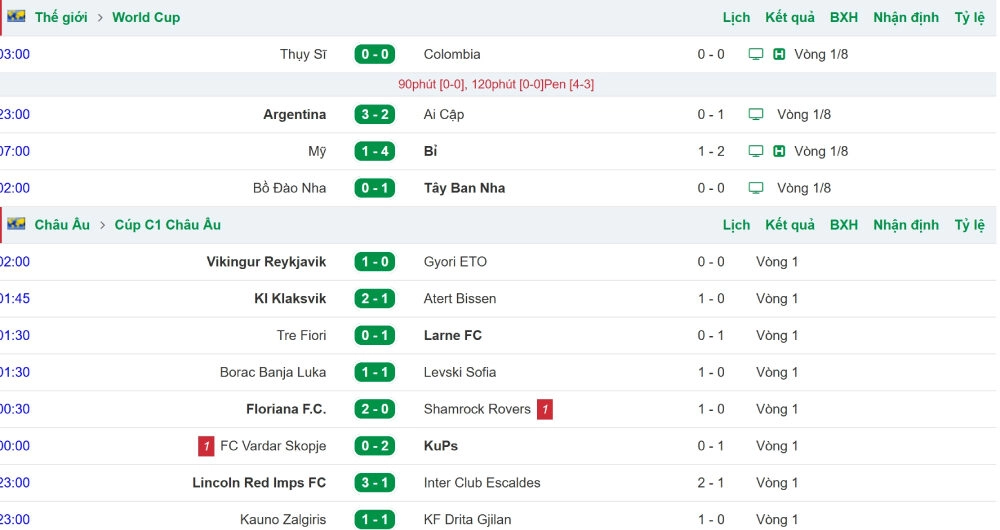This screenshot has height=530, width=1000.
Task: Click the green H icon on Mỹ vs Bỉ row
Action: pos(779,151)
